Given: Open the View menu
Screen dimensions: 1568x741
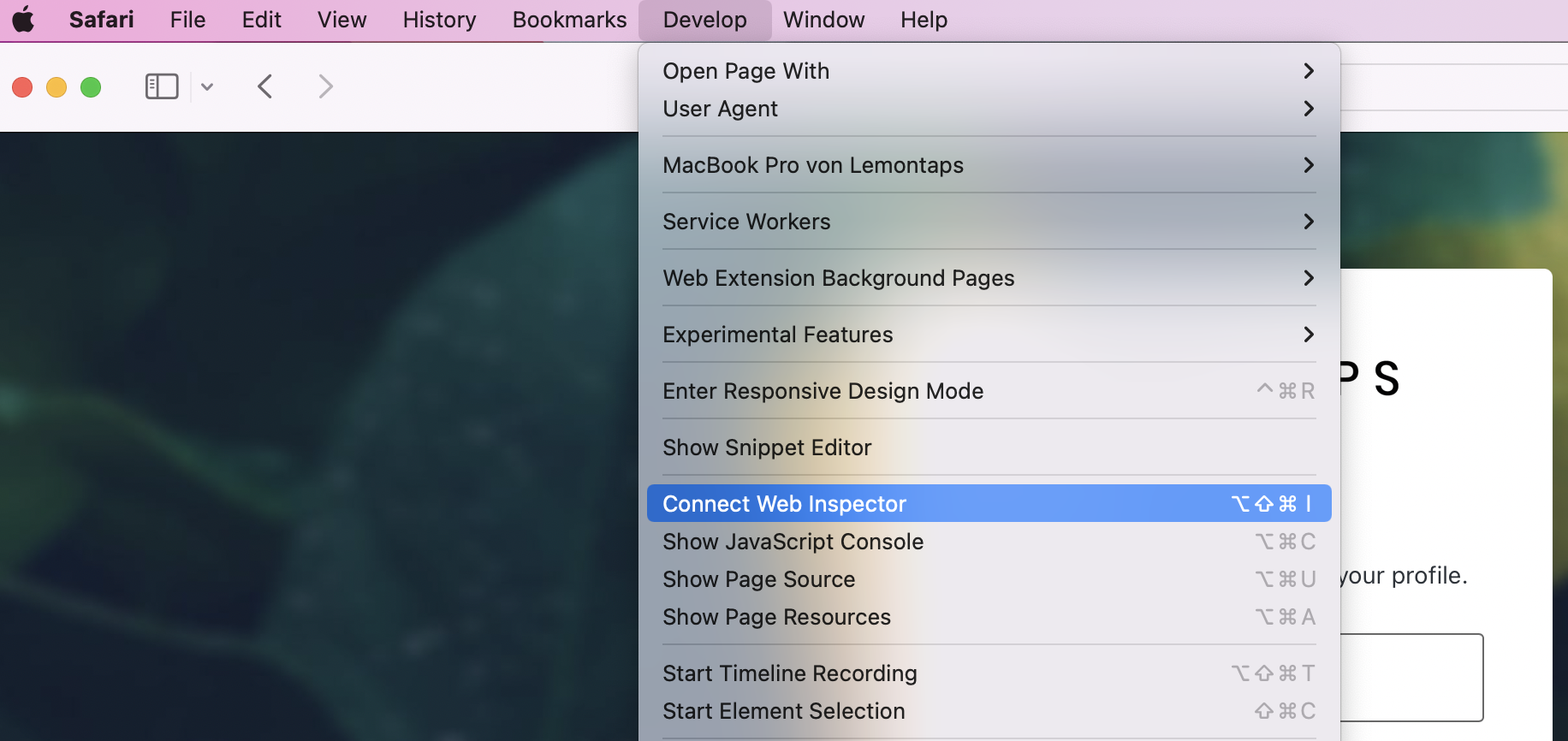Looking at the screenshot, I should click(x=342, y=20).
